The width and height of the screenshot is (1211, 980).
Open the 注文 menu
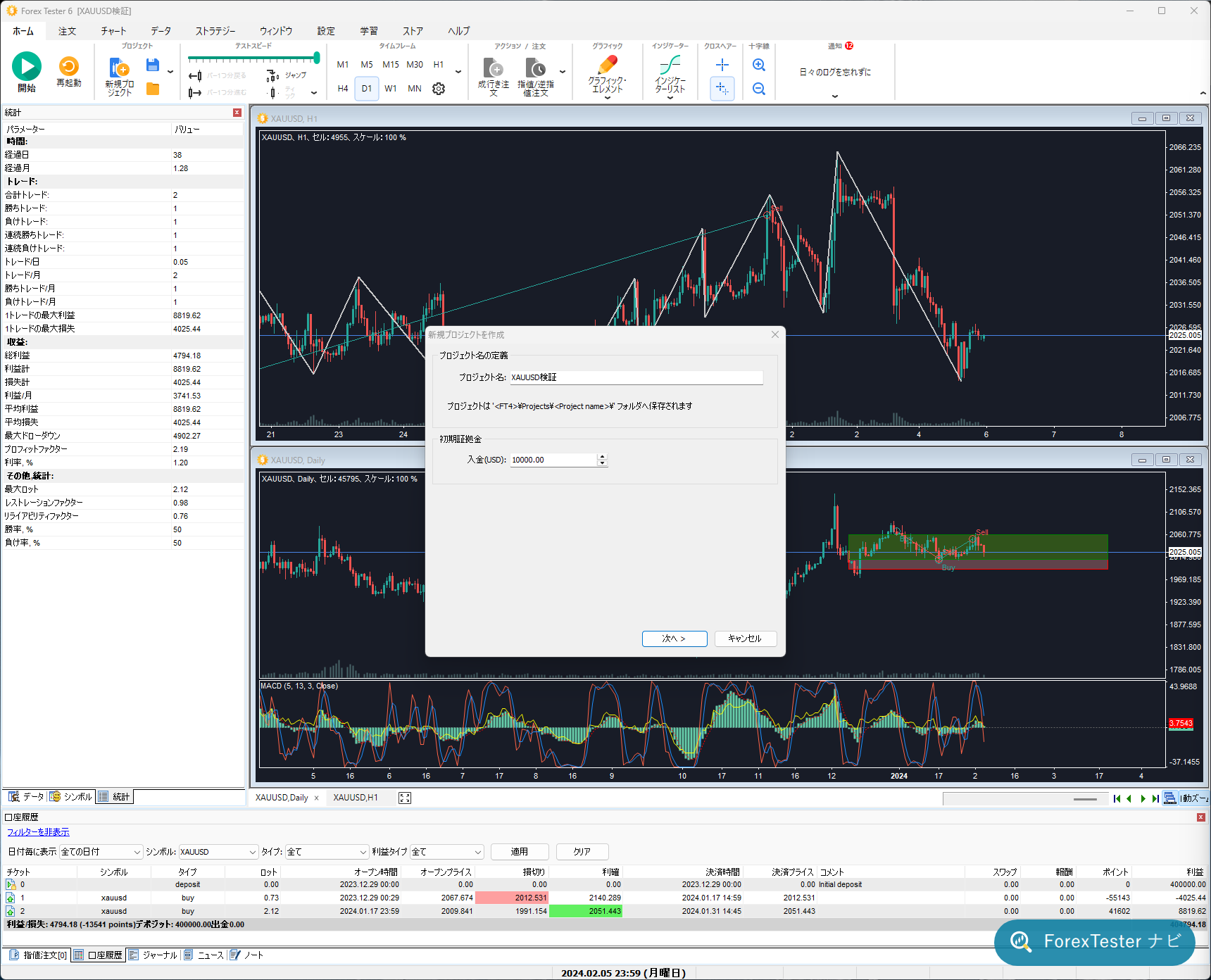click(x=68, y=31)
